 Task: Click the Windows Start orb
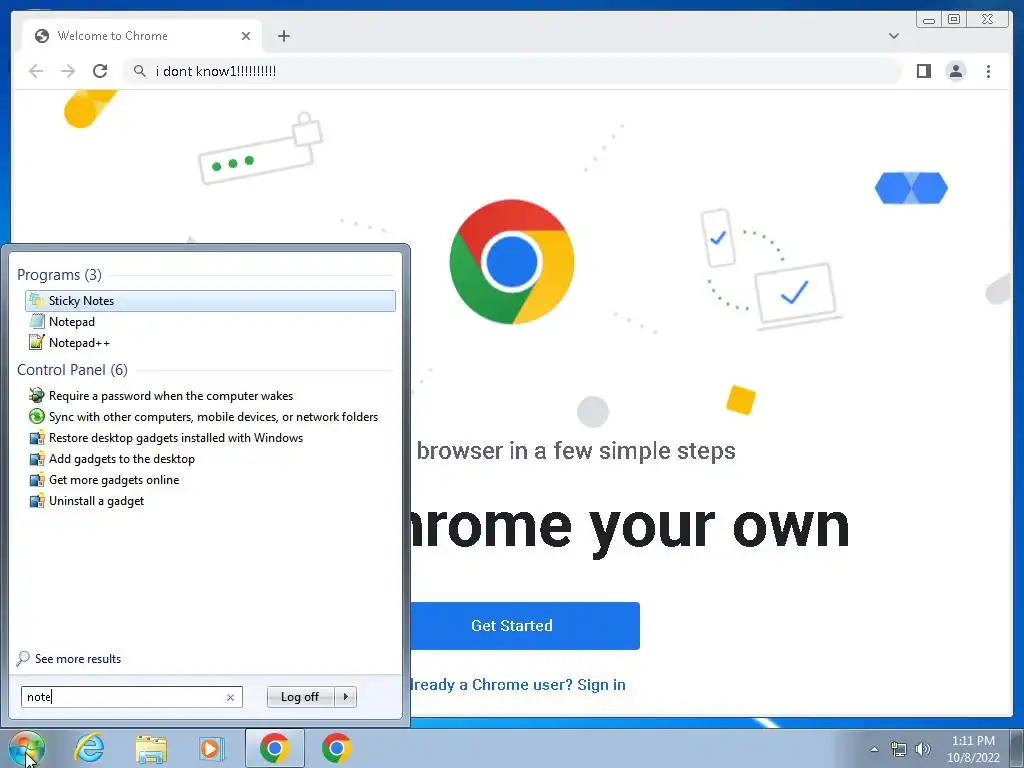click(26, 748)
